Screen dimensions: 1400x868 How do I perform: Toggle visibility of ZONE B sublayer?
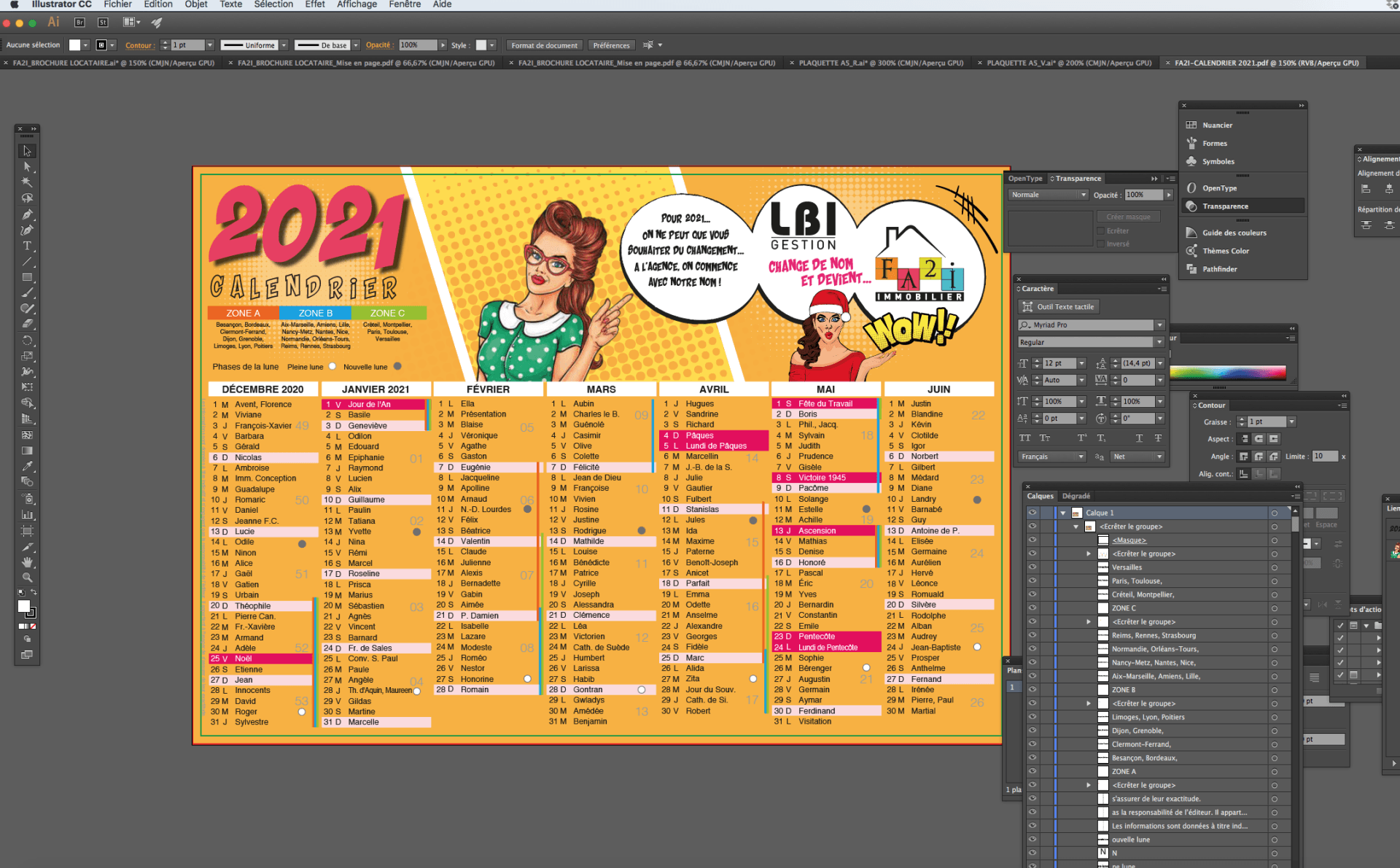(1032, 690)
